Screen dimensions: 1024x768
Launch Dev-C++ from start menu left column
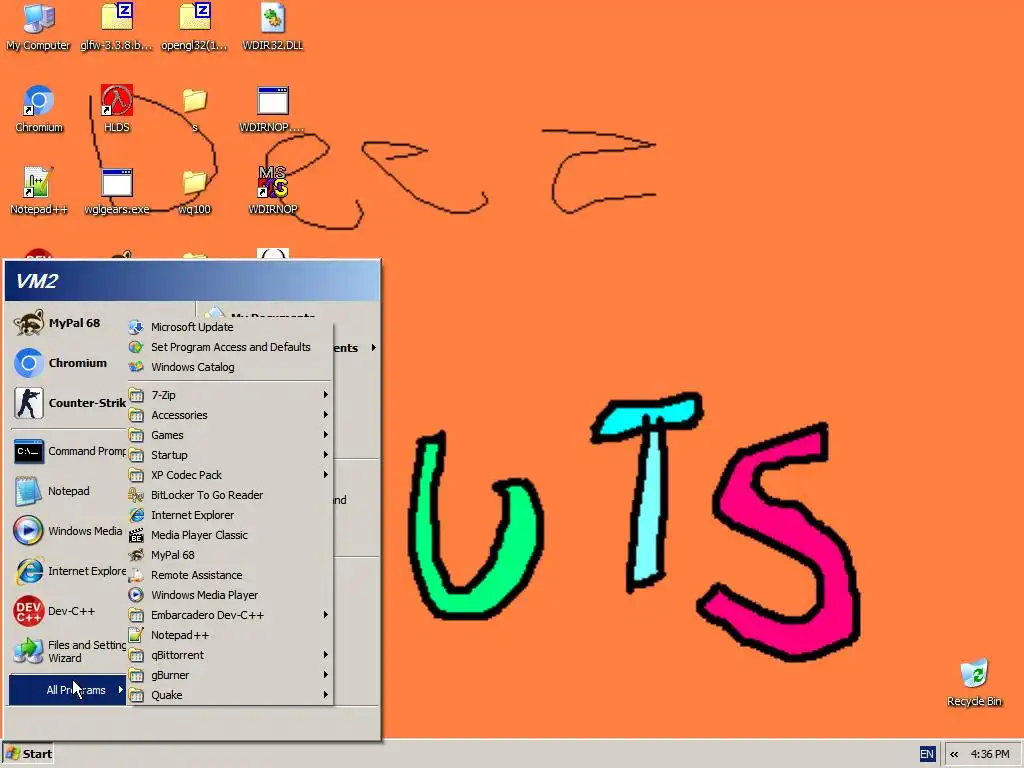tap(69, 611)
